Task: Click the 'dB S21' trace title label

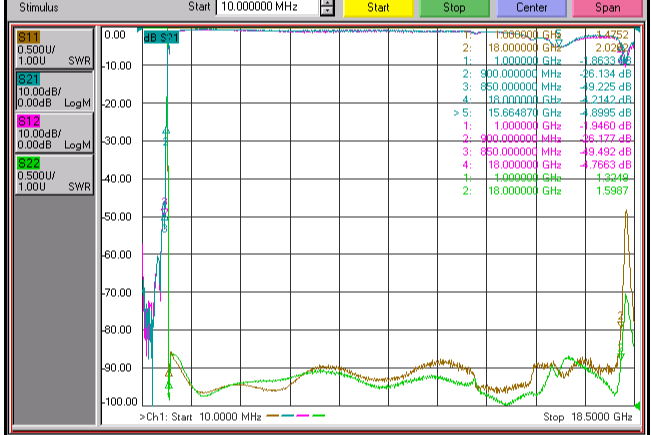Action: [x=161, y=38]
